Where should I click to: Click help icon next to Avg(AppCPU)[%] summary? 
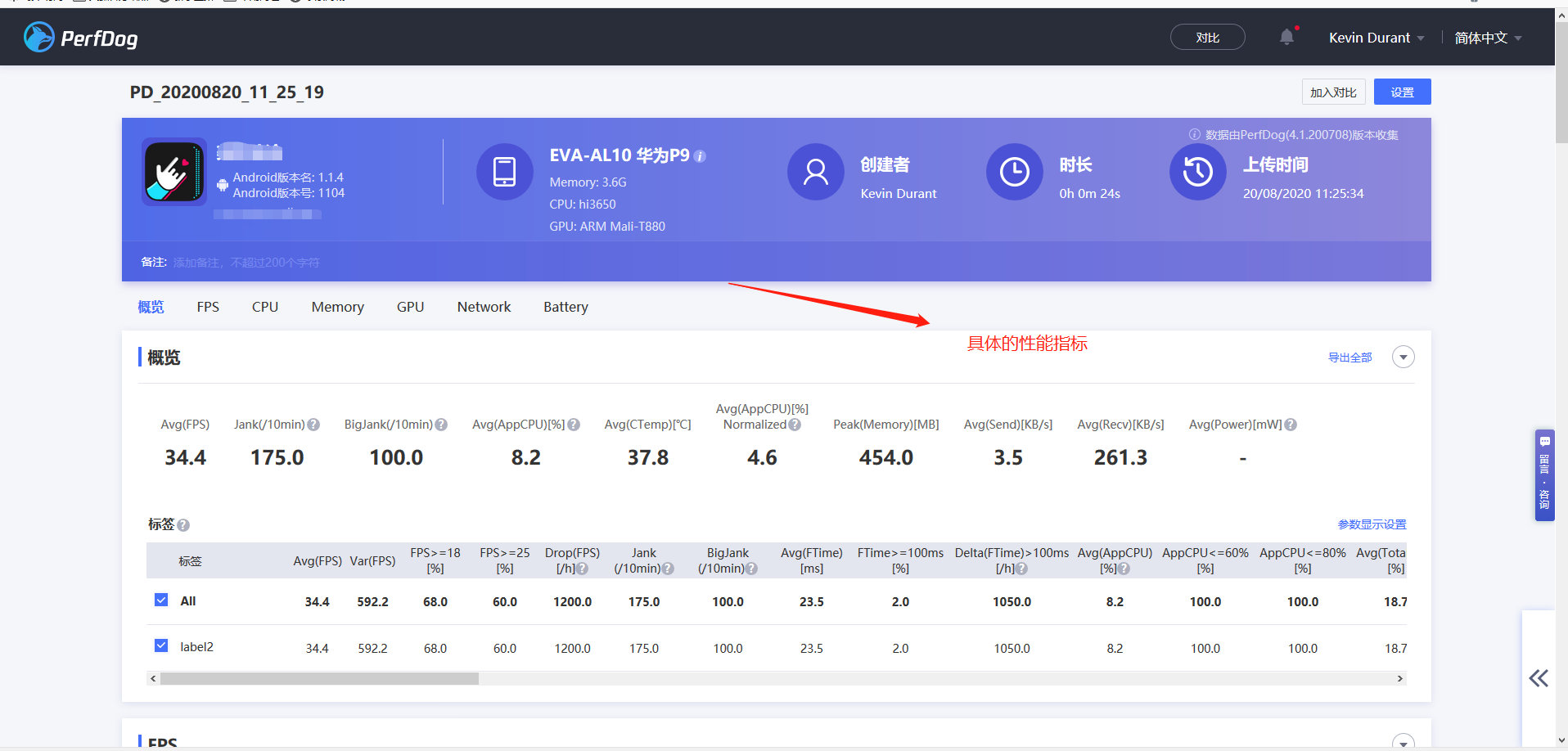point(574,425)
